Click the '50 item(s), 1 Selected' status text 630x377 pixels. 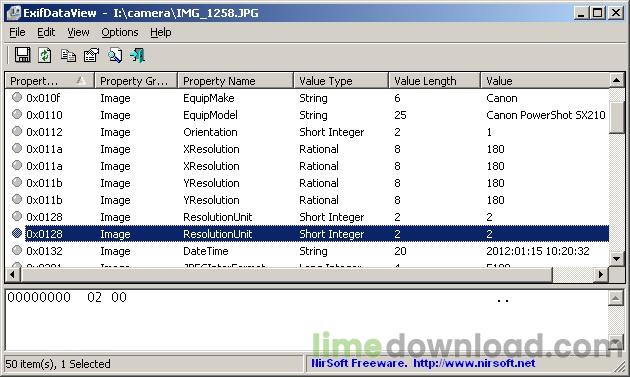pyautogui.click(x=58, y=364)
